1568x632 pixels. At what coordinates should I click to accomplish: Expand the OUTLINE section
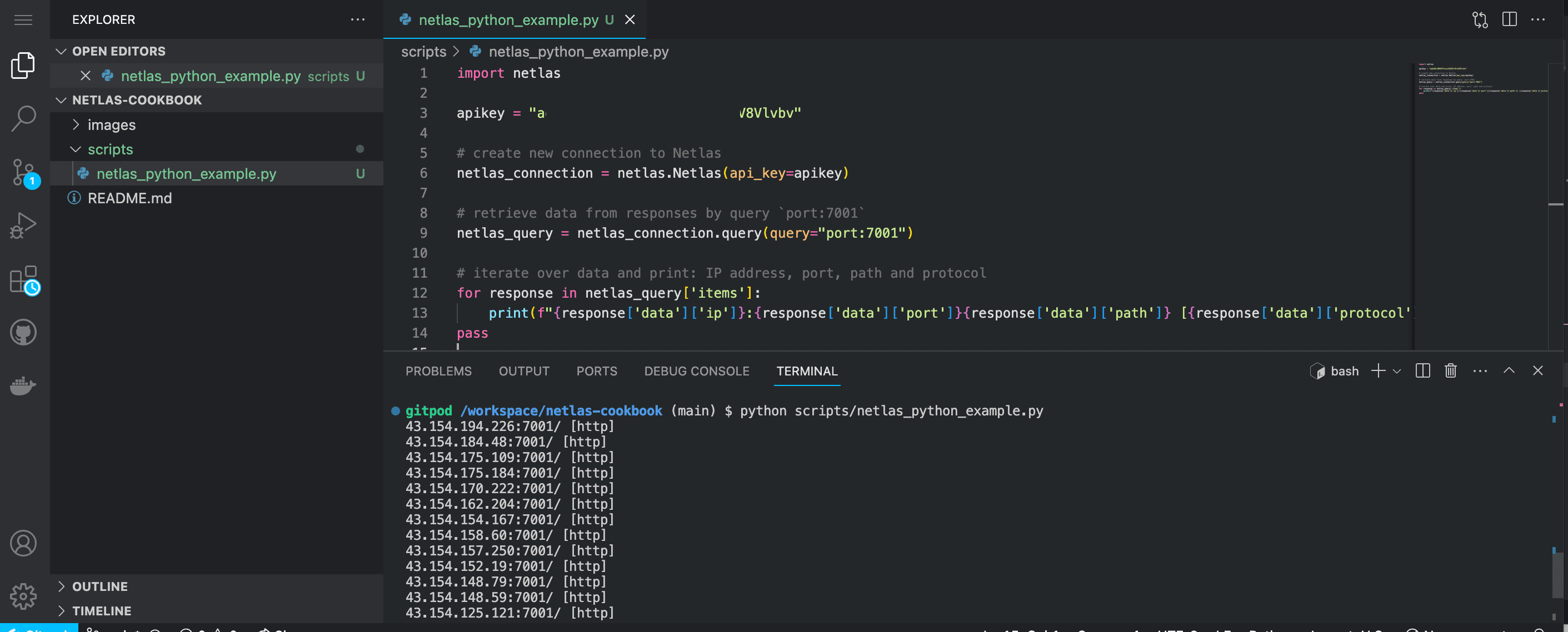point(100,586)
